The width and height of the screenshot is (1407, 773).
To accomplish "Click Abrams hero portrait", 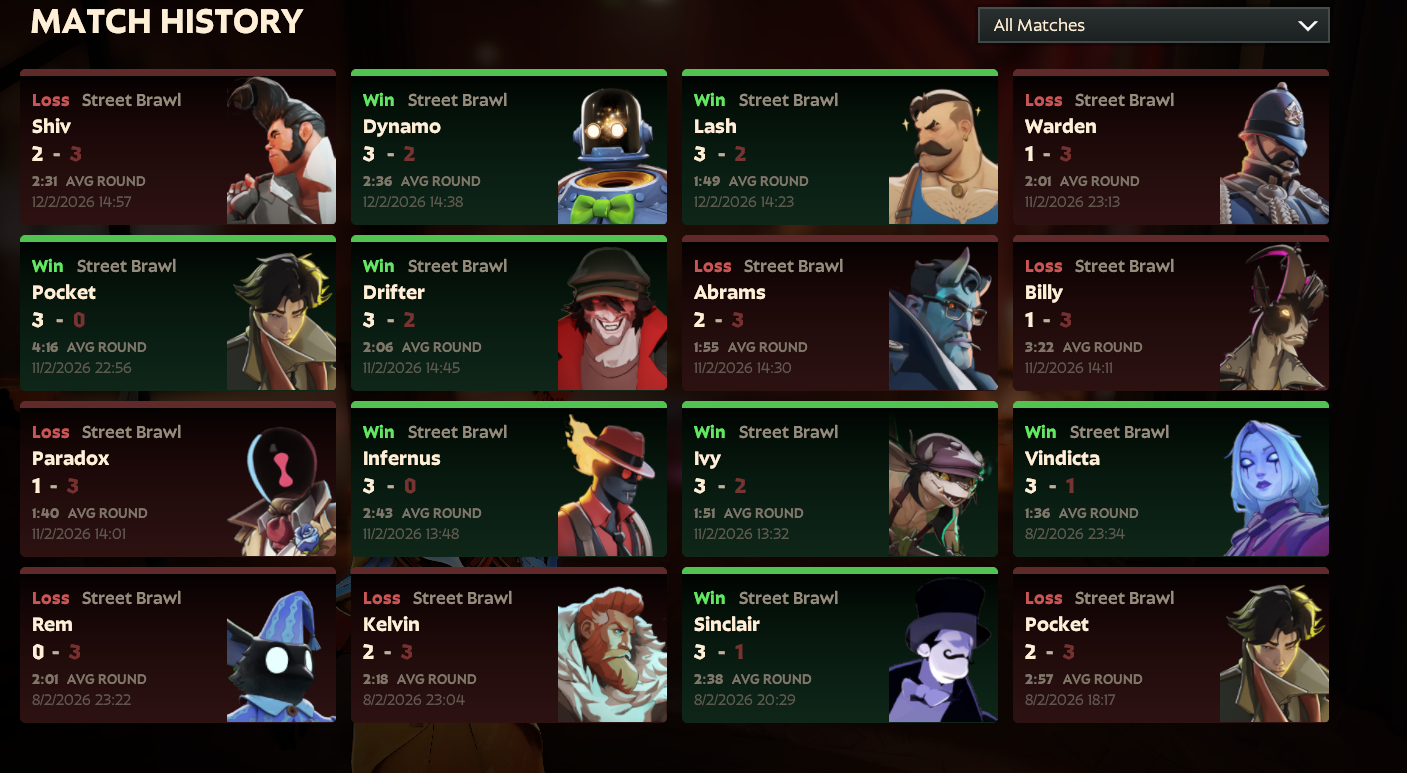I will (943, 316).
